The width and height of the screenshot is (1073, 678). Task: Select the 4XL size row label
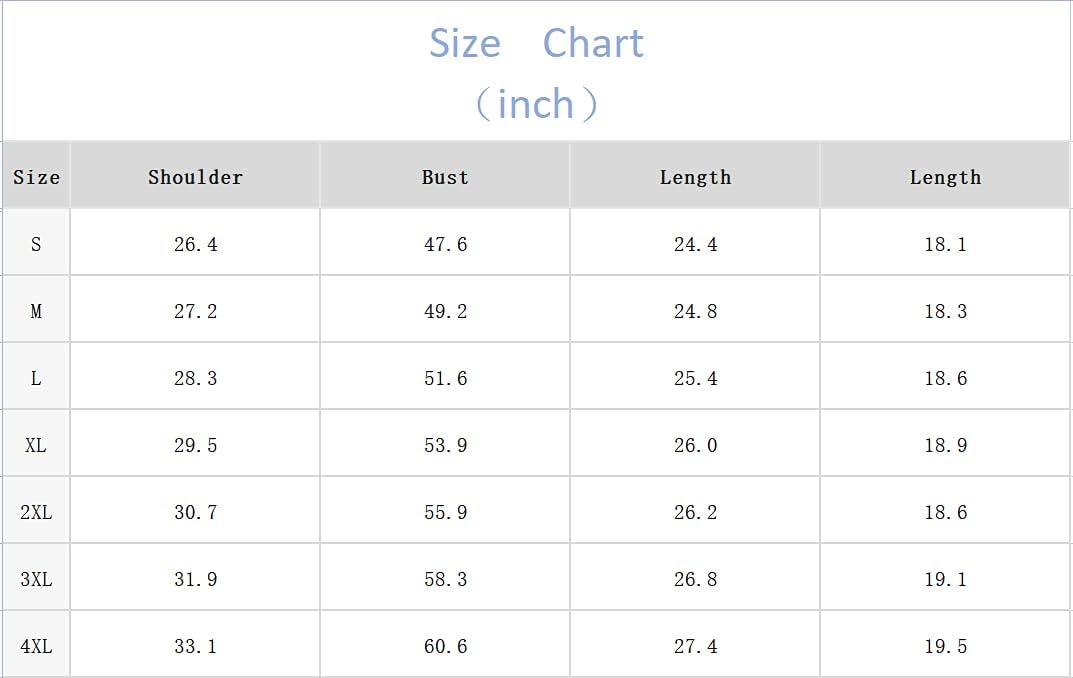point(36,647)
